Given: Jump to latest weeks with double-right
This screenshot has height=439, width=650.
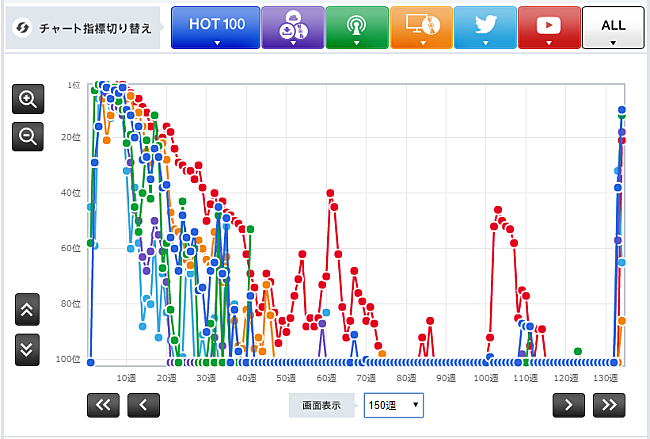Looking at the screenshot, I should click(609, 405).
